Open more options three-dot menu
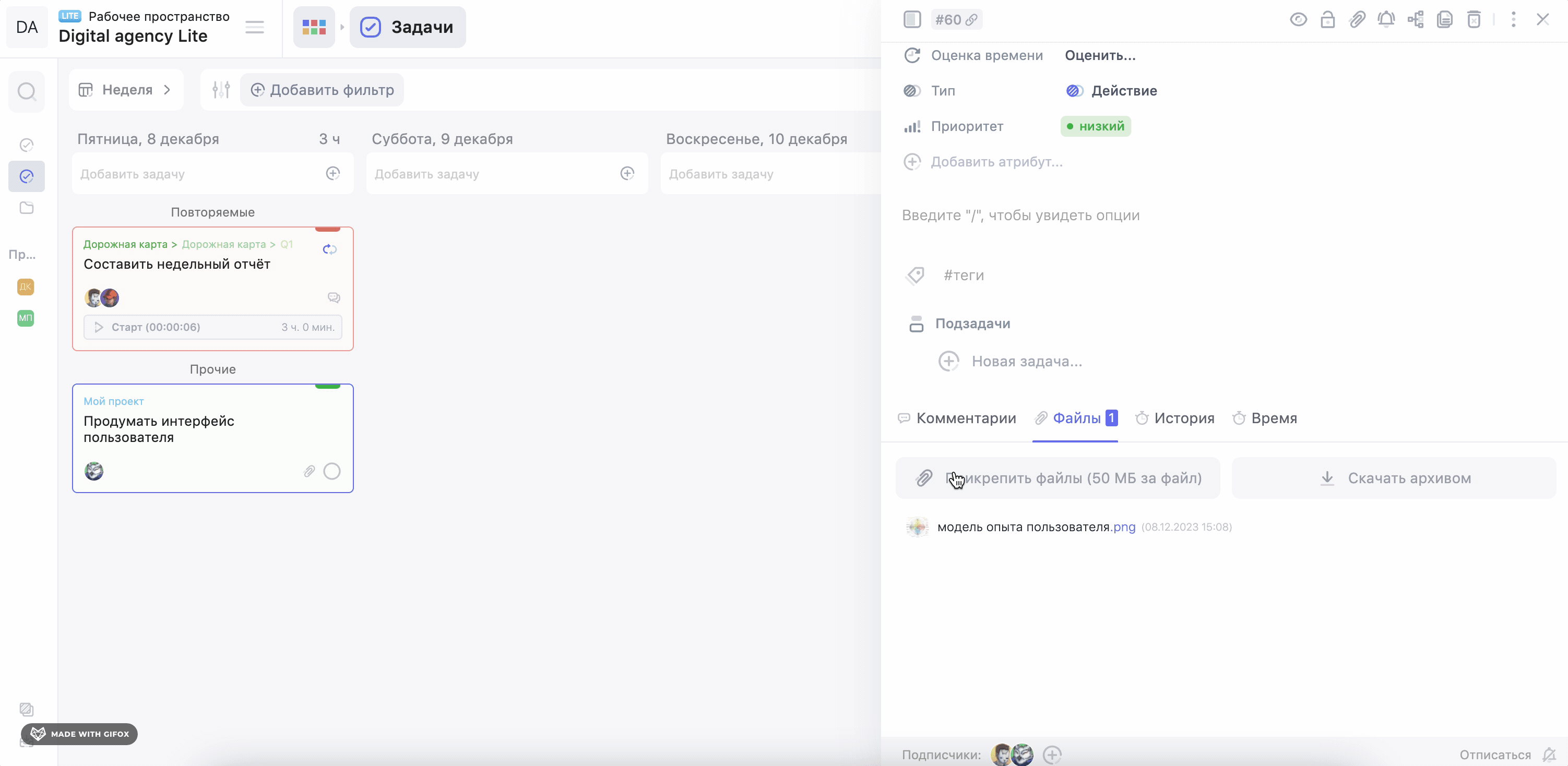Screen dimensions: 1568x766 [x=1513, y=19]
